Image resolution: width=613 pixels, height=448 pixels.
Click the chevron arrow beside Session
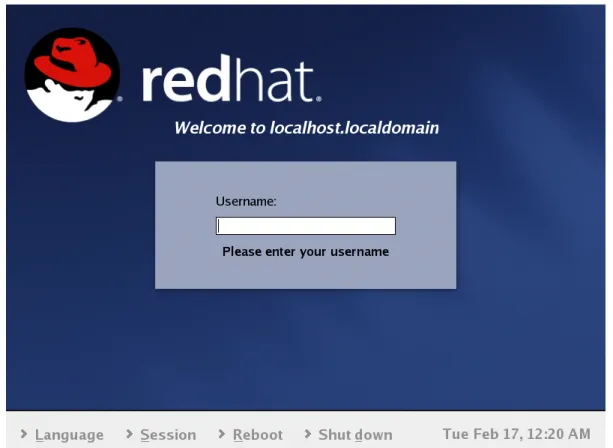click(129, 434)
